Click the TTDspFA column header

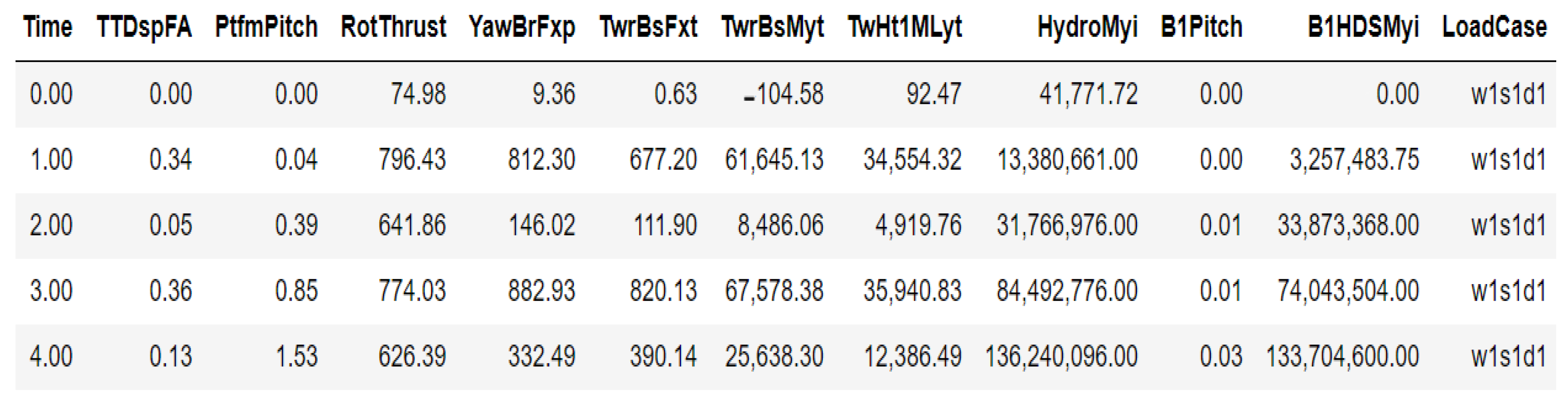(x=144, y=27)
